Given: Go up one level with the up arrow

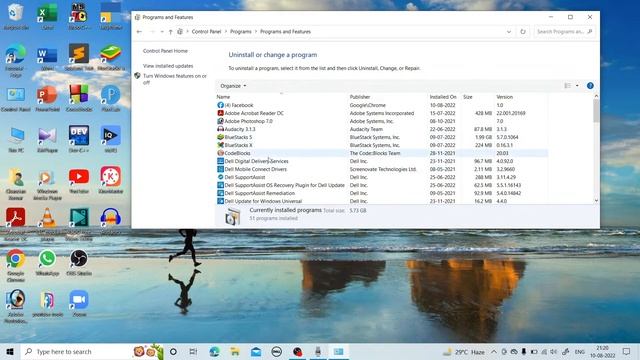Looking at the screenshot, I should coord(170,31).
